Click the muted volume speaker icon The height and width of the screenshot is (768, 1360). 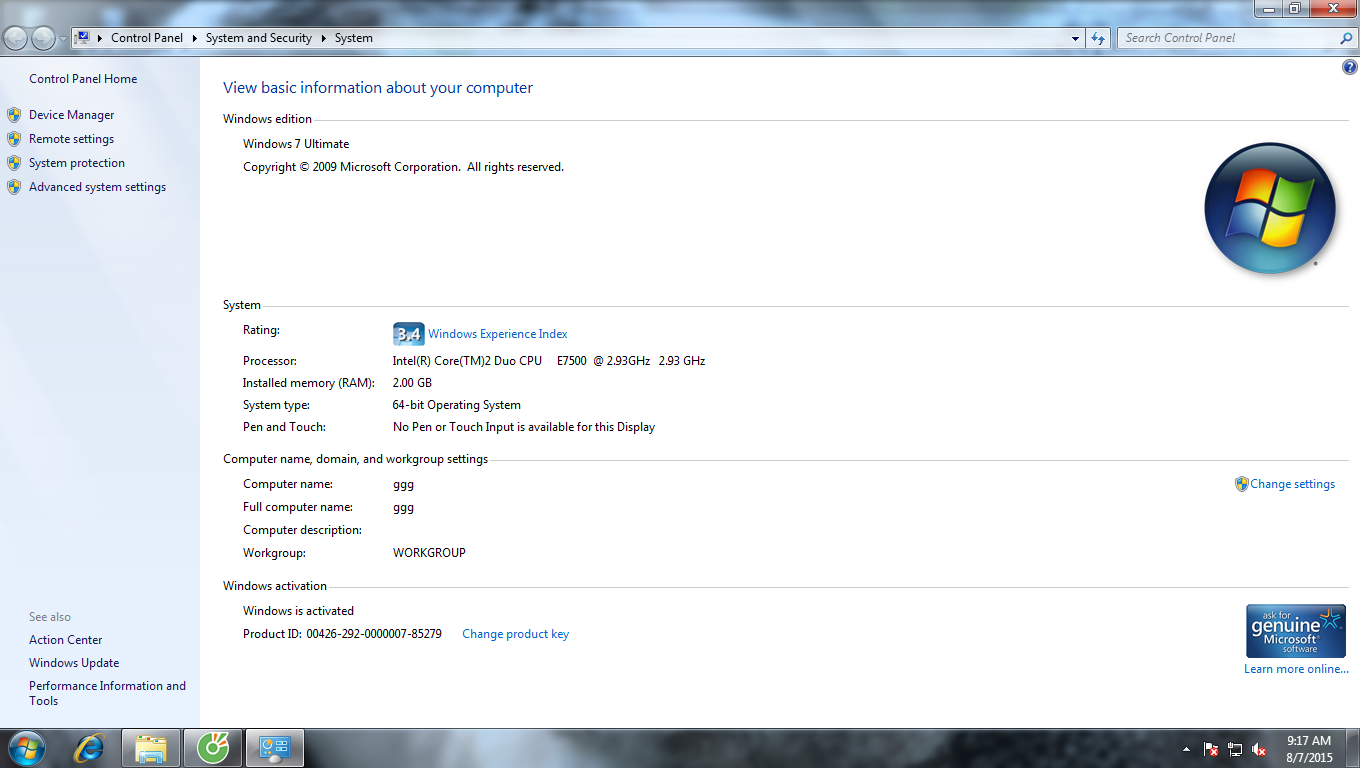1260,749
